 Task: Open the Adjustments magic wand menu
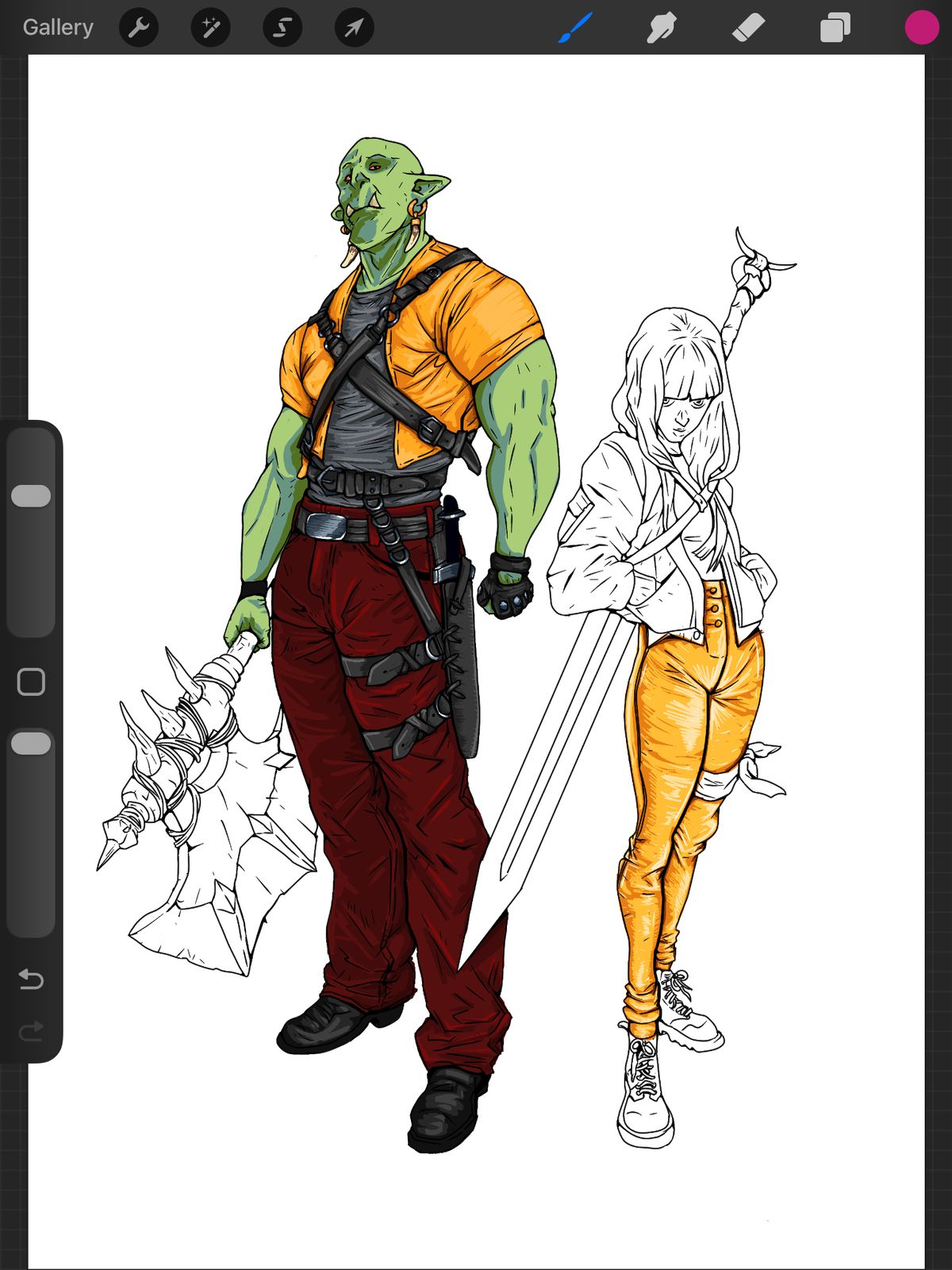coord(210,28)
